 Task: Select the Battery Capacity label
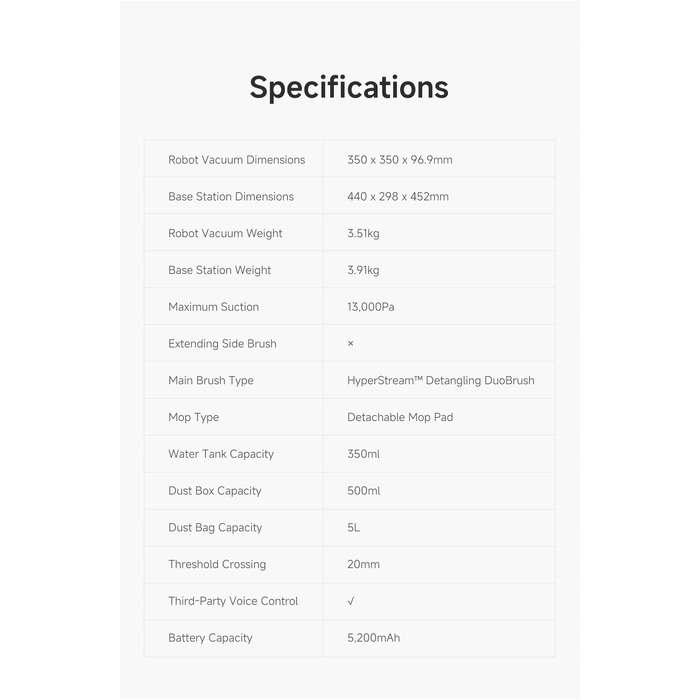[x=210, y=638]
